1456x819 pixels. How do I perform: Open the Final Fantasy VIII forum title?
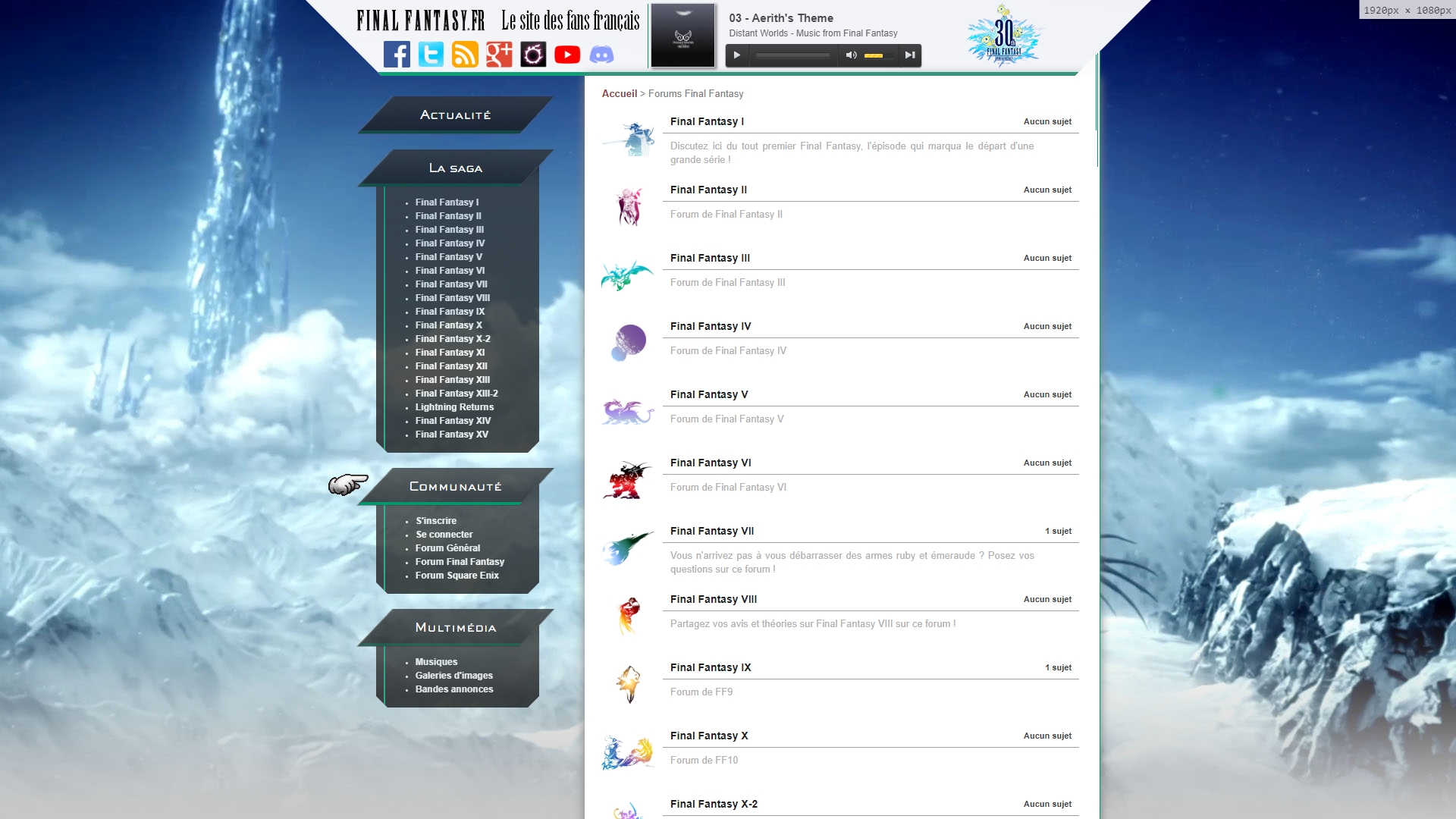point(714,599)
